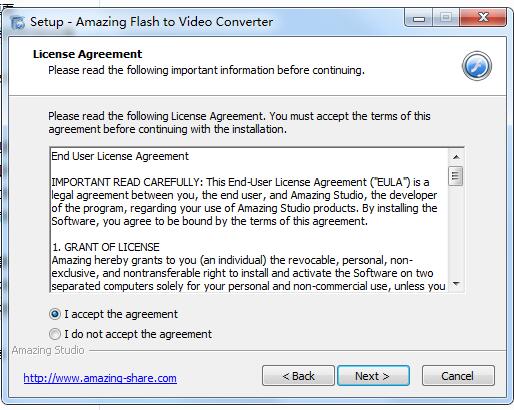Click the Setup window title text
The width and height of the screenshot is (514, 410).
click(x=152, y=22)
